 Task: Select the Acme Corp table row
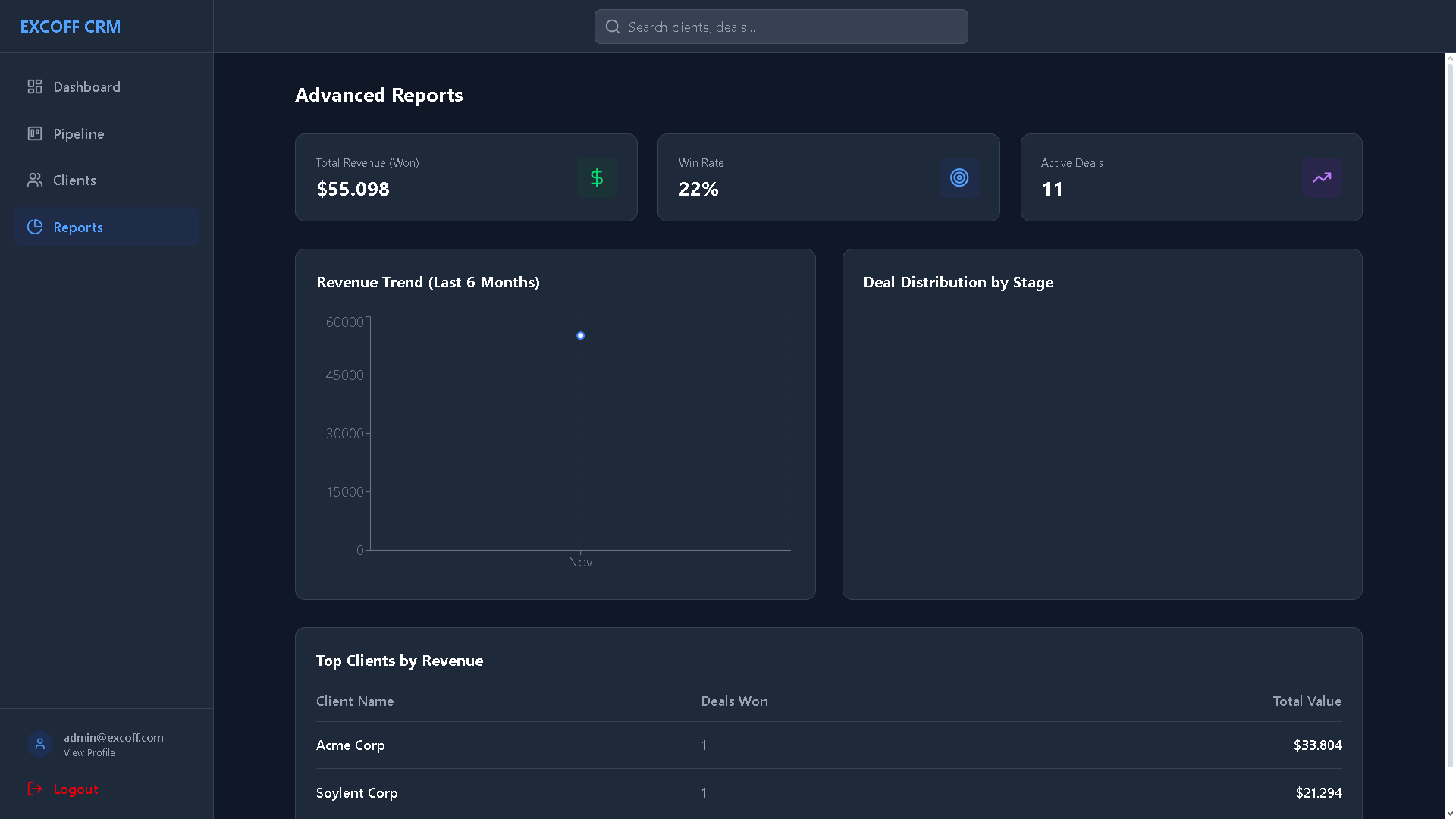pos(828,745)
